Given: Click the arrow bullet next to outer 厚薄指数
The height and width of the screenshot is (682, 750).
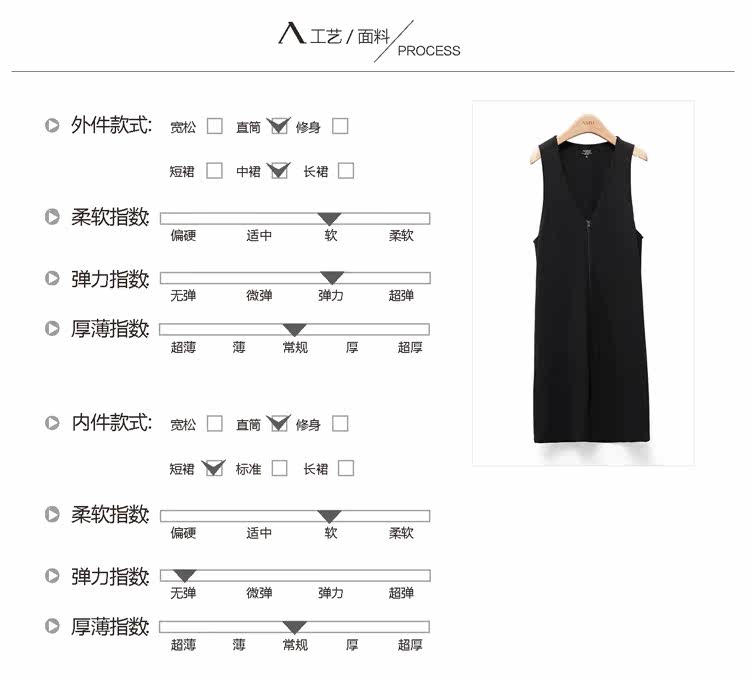Looking at the screenshot, I should point(52,329).
